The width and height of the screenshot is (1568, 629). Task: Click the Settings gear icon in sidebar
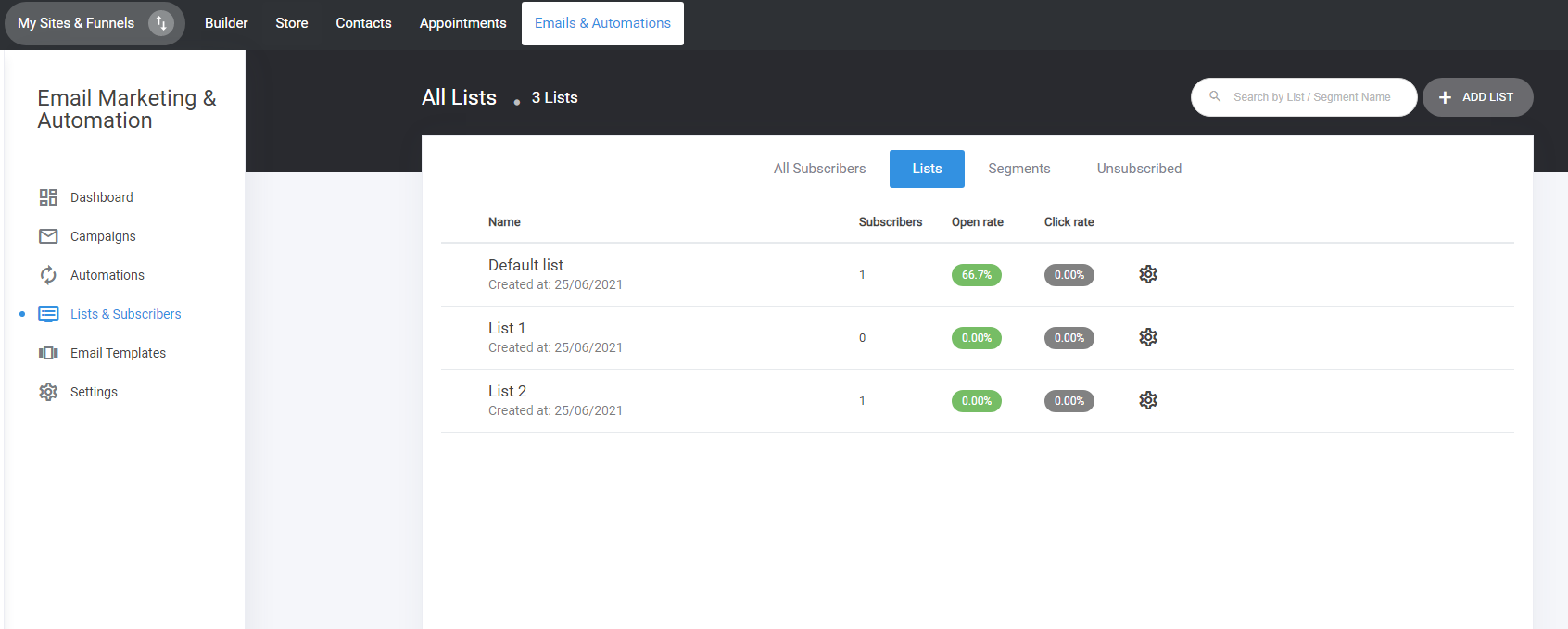(x=48, y=392)
